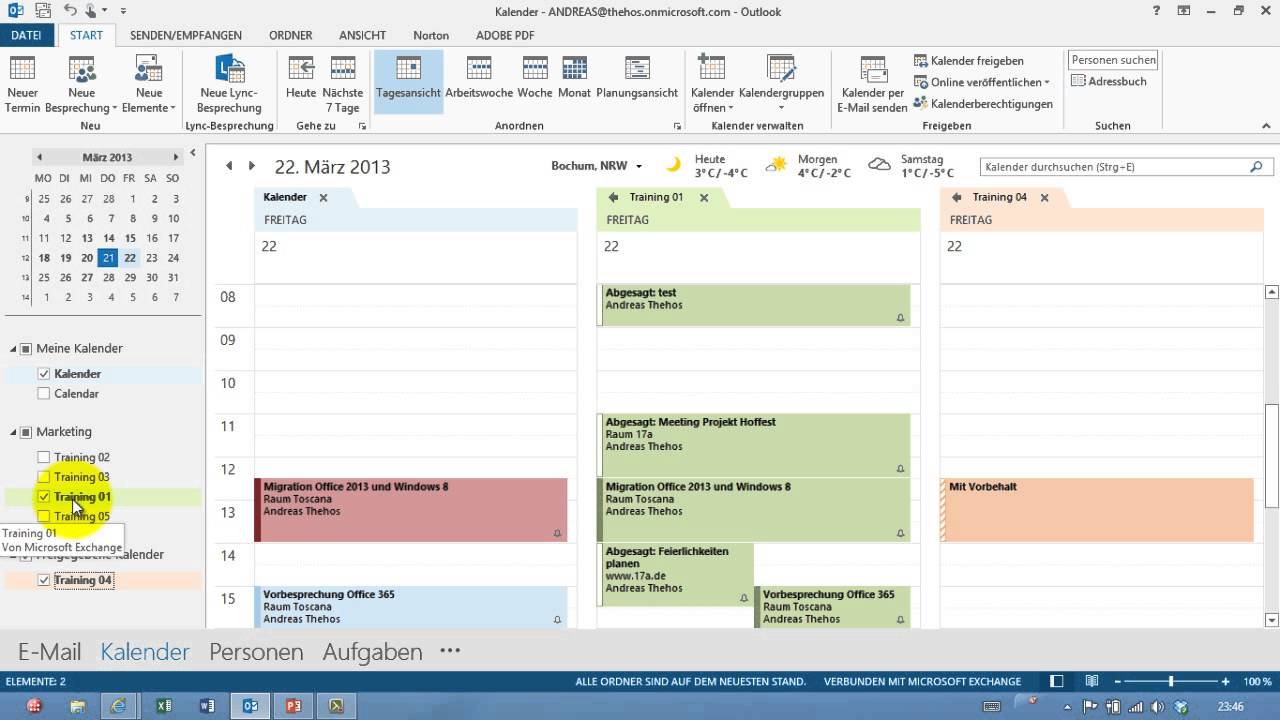Open Excel from Windows taskbar
This screenshot has width=1280, height=720.
pyautogui.click(x=163, y=706)
